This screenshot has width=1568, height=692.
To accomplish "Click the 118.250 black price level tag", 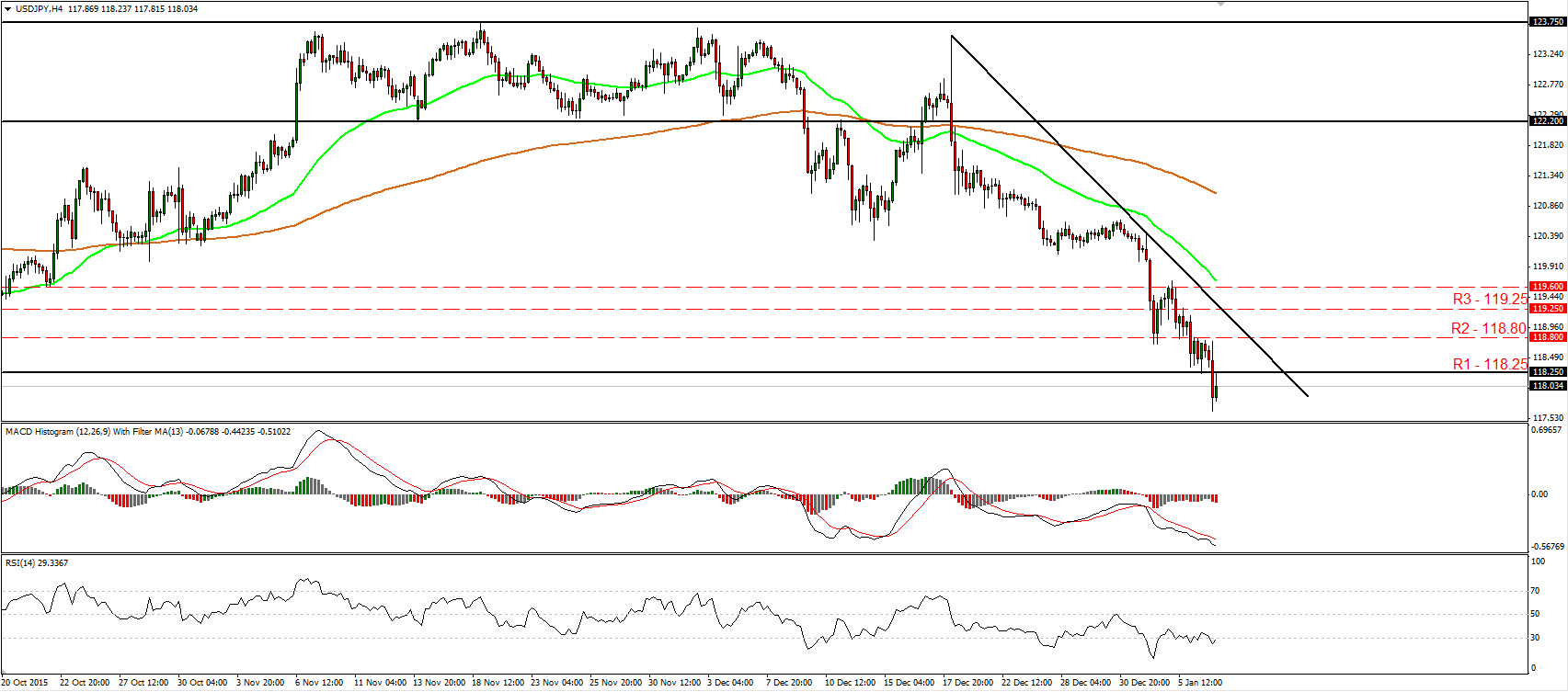I will point(1548,372).
